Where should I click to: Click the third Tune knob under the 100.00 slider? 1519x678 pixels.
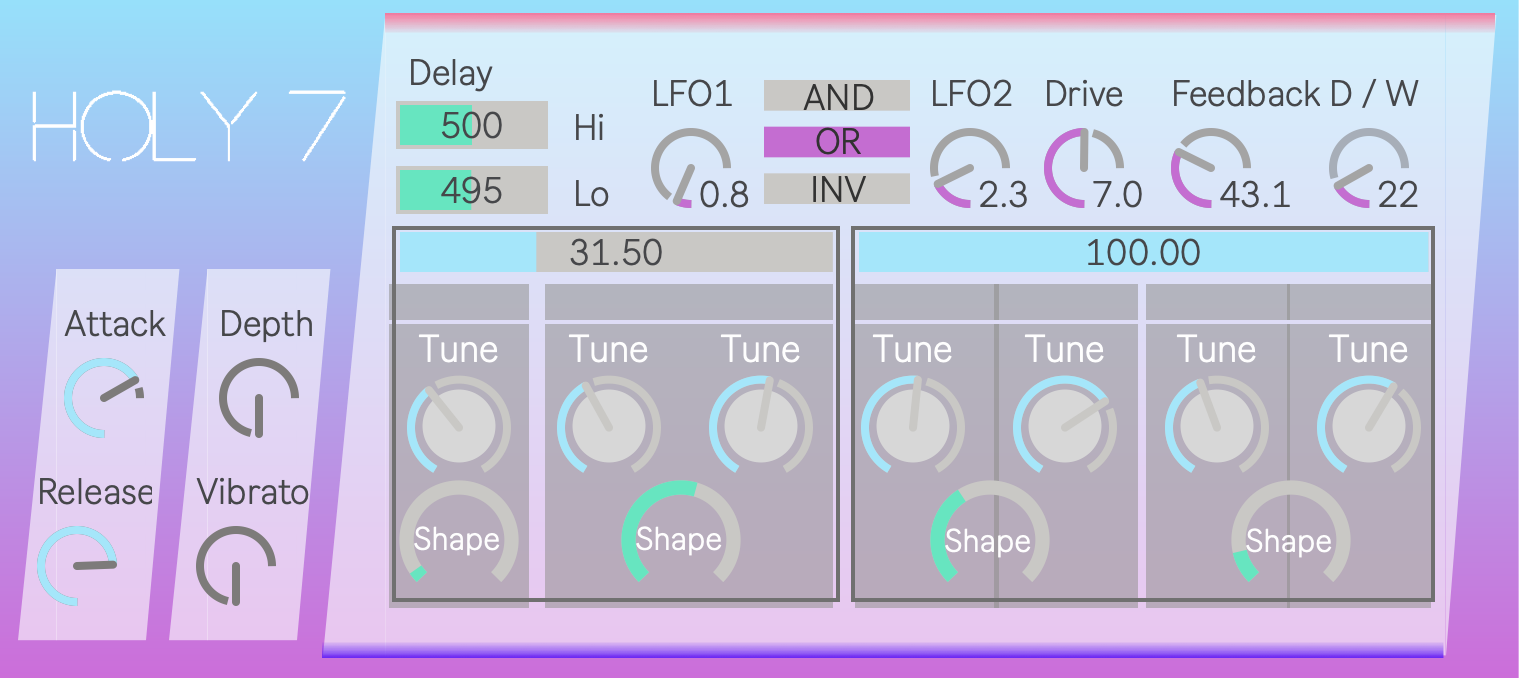1217,425
